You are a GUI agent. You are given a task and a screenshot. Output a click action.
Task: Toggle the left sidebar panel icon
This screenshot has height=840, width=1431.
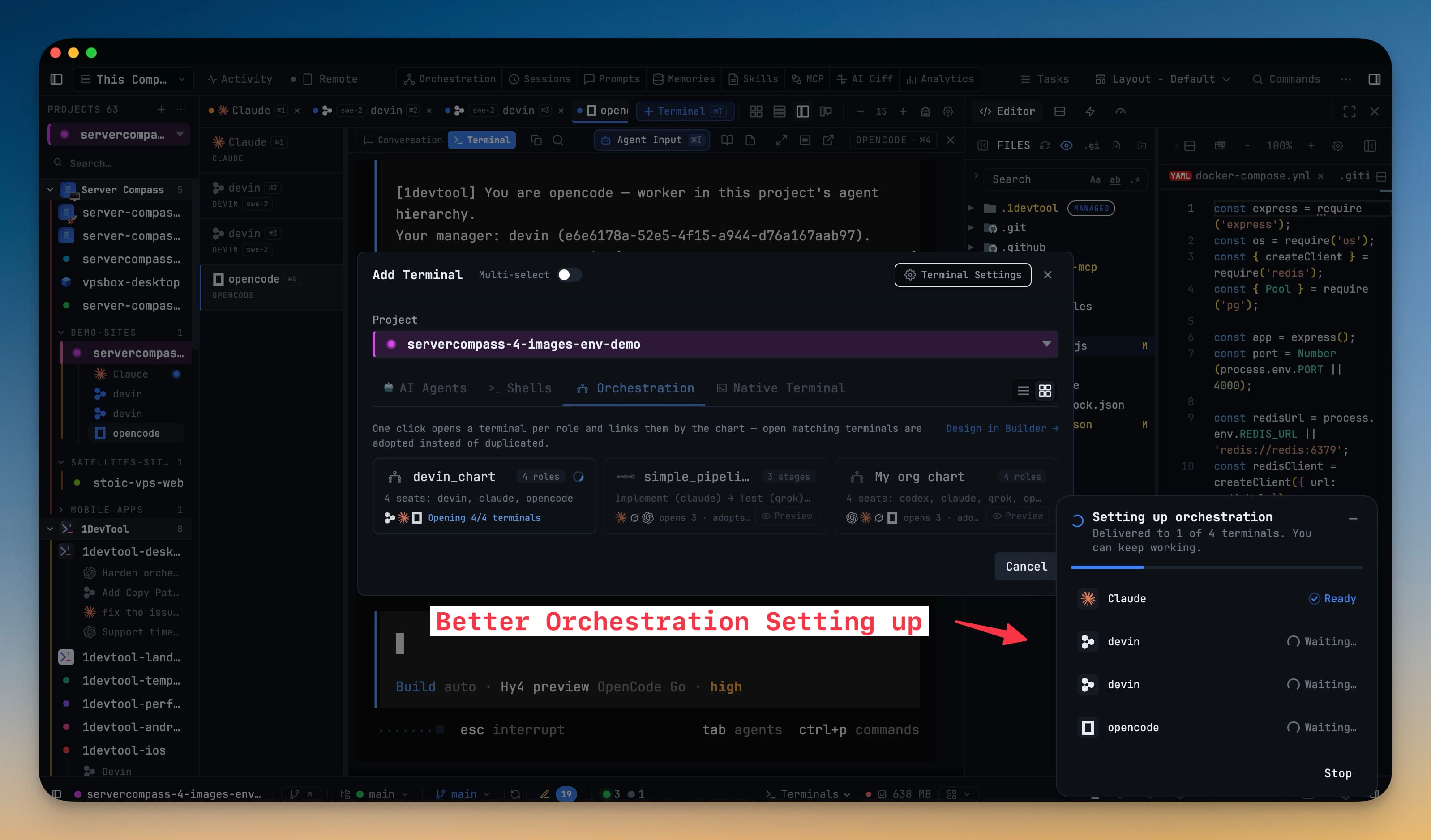[x=56, y=79]
